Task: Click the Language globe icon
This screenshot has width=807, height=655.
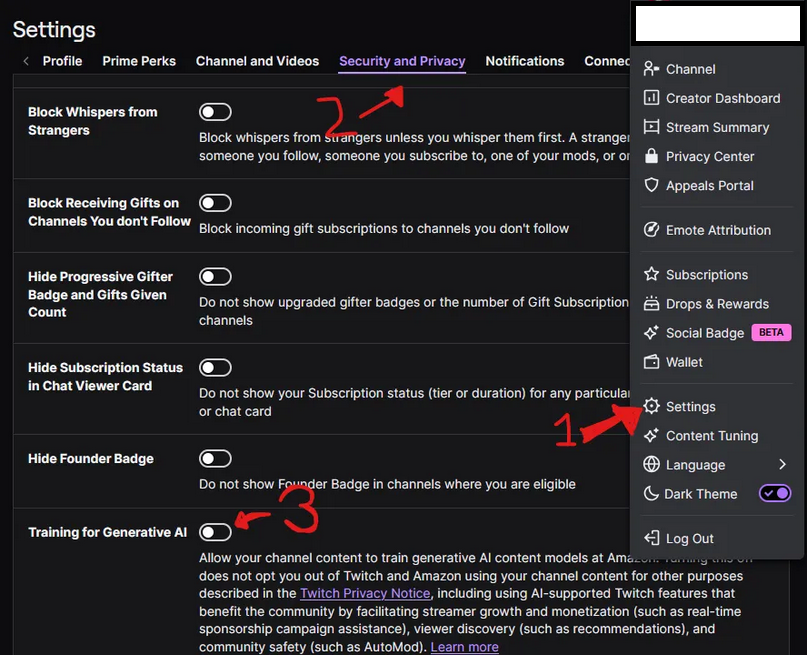Action: [x=651, y=464]
